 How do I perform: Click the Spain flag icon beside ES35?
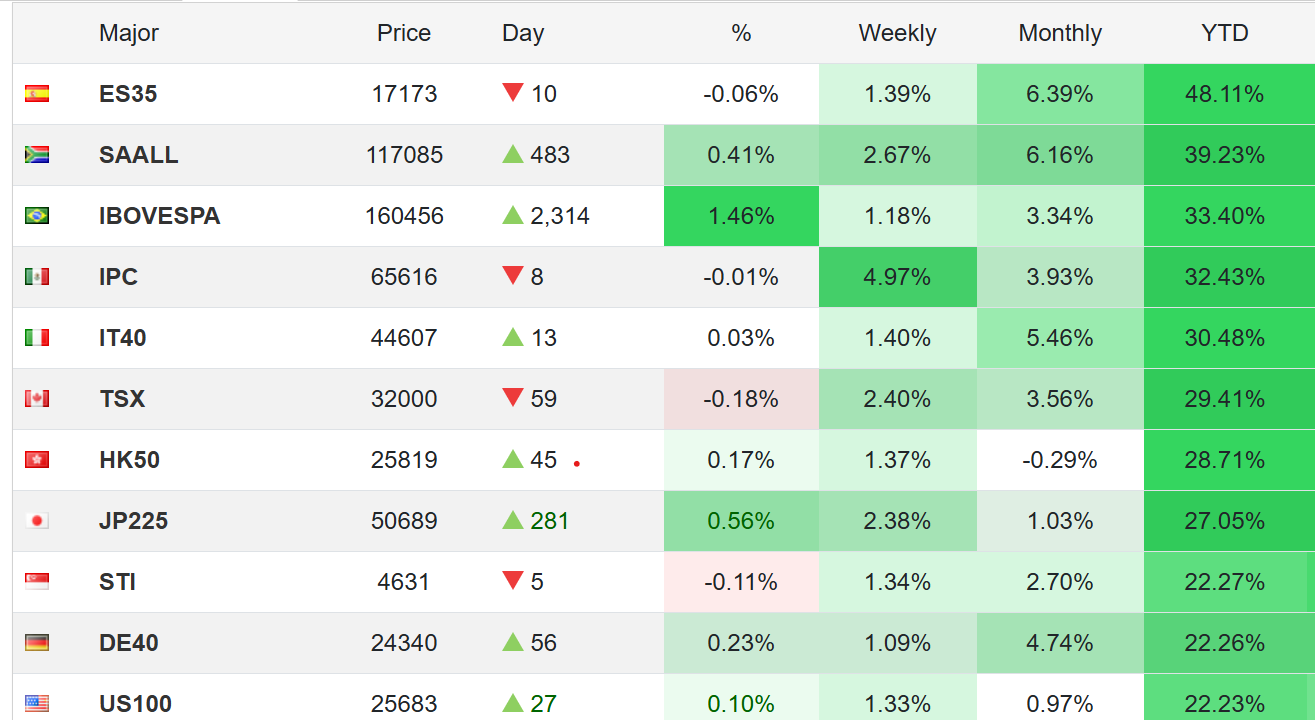pos(37,94)
